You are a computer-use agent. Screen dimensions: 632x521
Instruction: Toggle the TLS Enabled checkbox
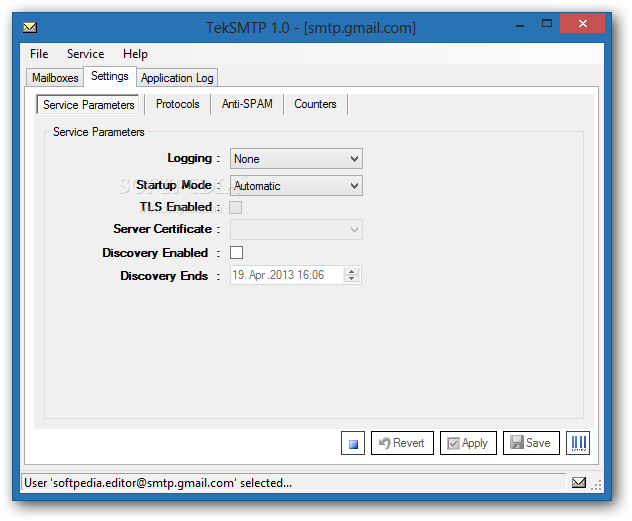236,208
